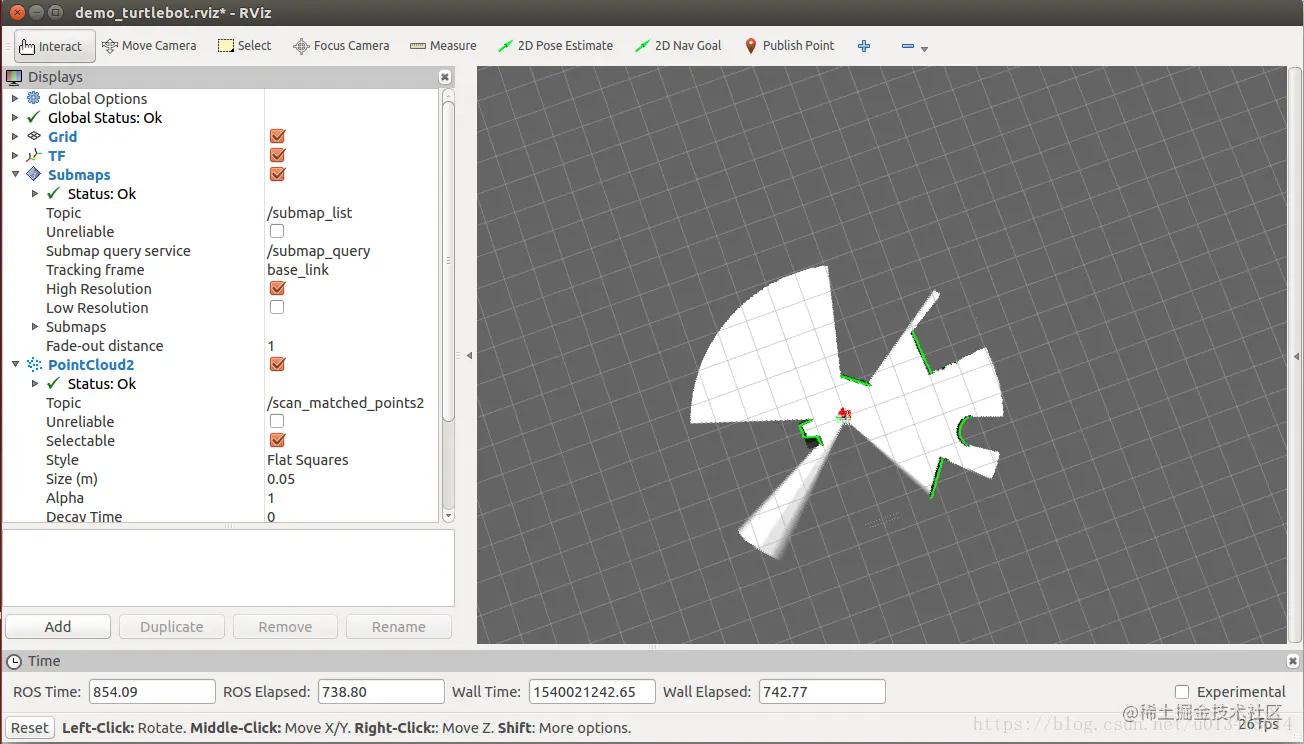The image size is (1304, 744).
Task: Activate the Select tool
Action: point(245,46)
